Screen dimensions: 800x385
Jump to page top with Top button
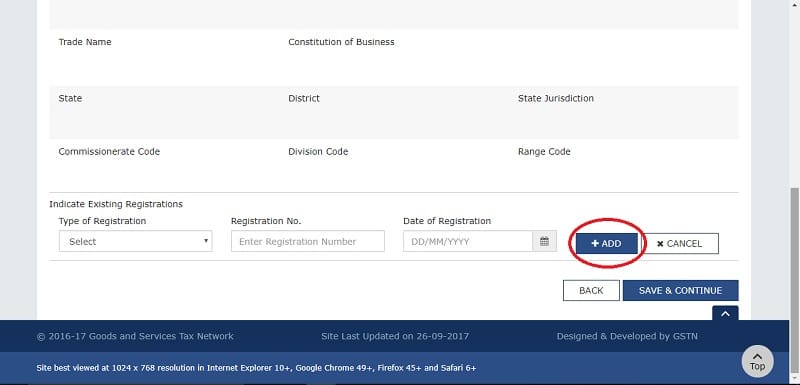(757, 361)
